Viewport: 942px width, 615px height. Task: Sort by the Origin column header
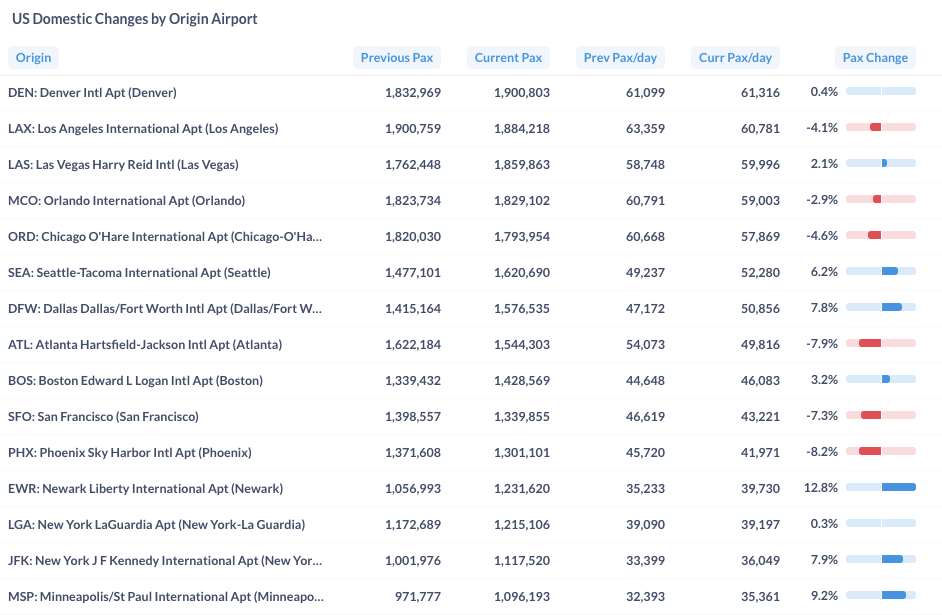[33, 58]
